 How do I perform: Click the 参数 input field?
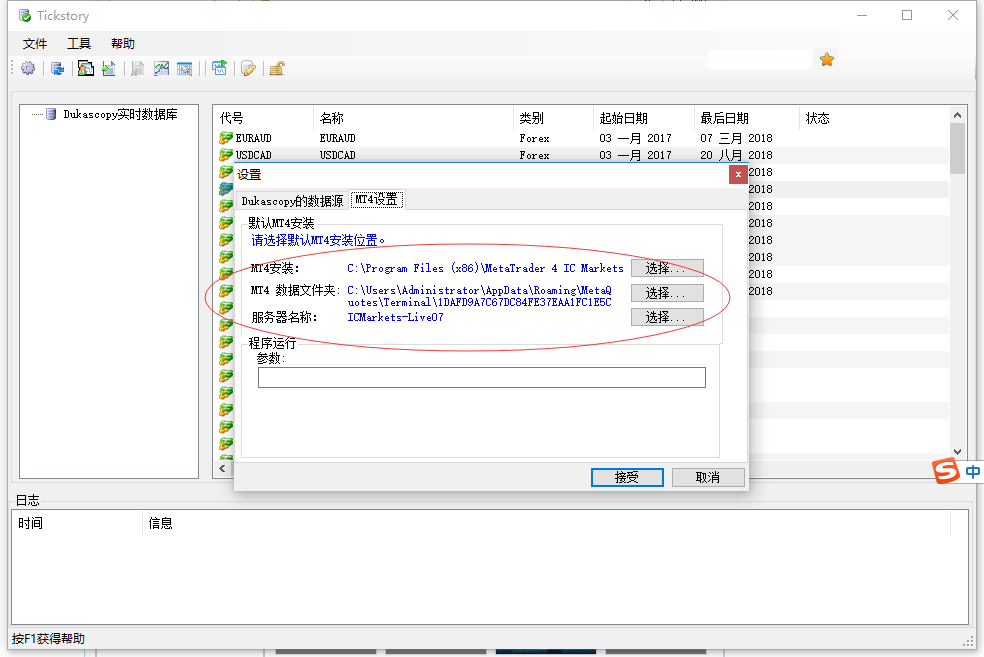[482, 377]
